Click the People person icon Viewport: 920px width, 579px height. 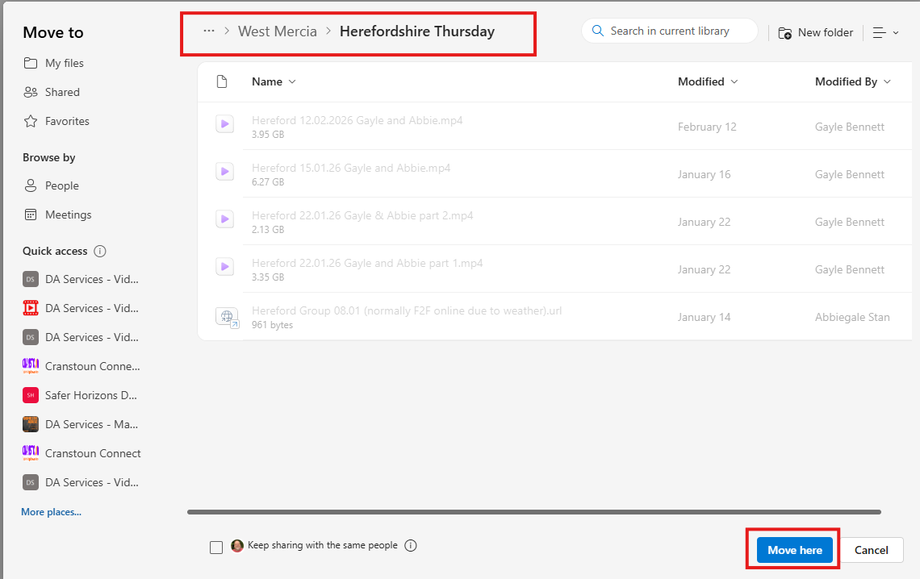31,185
